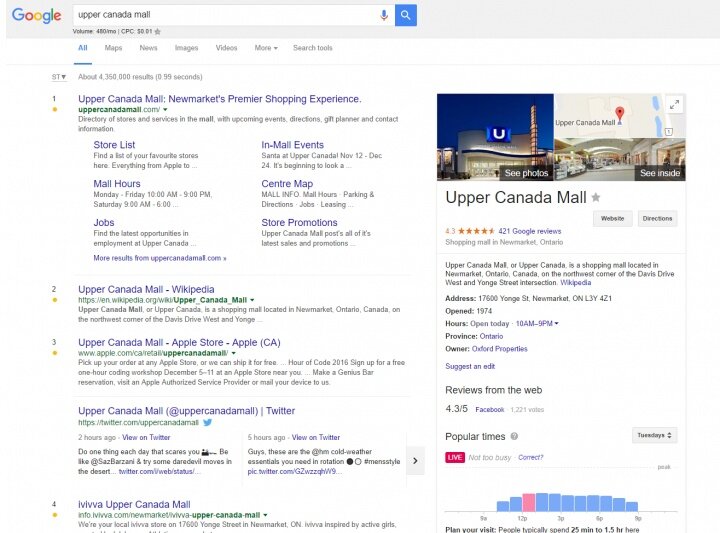This screenshot has height=533, width=720.
Task: Open Upper Canada Mall Apple Store result
Action: pos(179,342)
